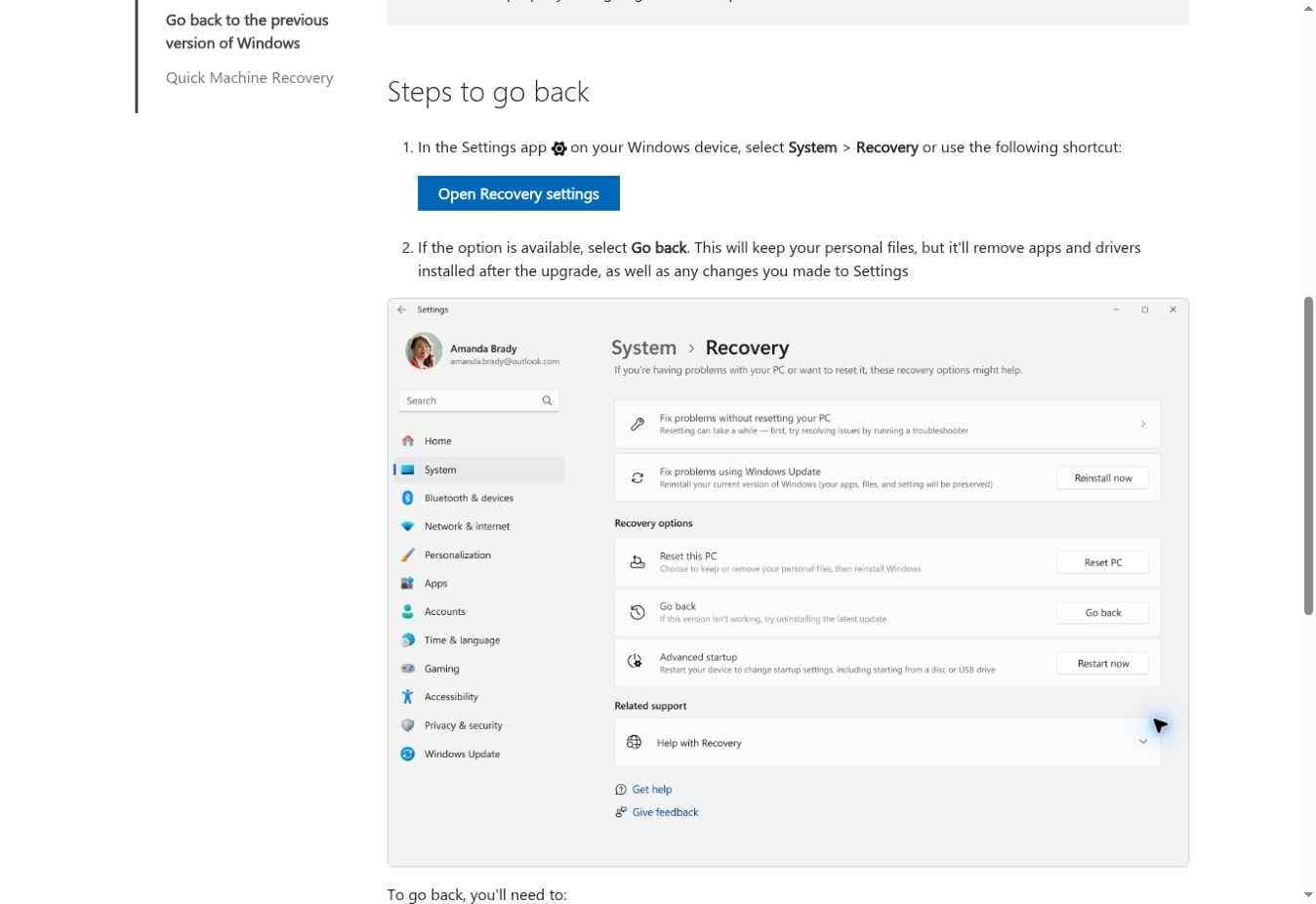Click the wrench icon for Fix problems
This screenshot has height=904, width=1316.
[637, 424]
